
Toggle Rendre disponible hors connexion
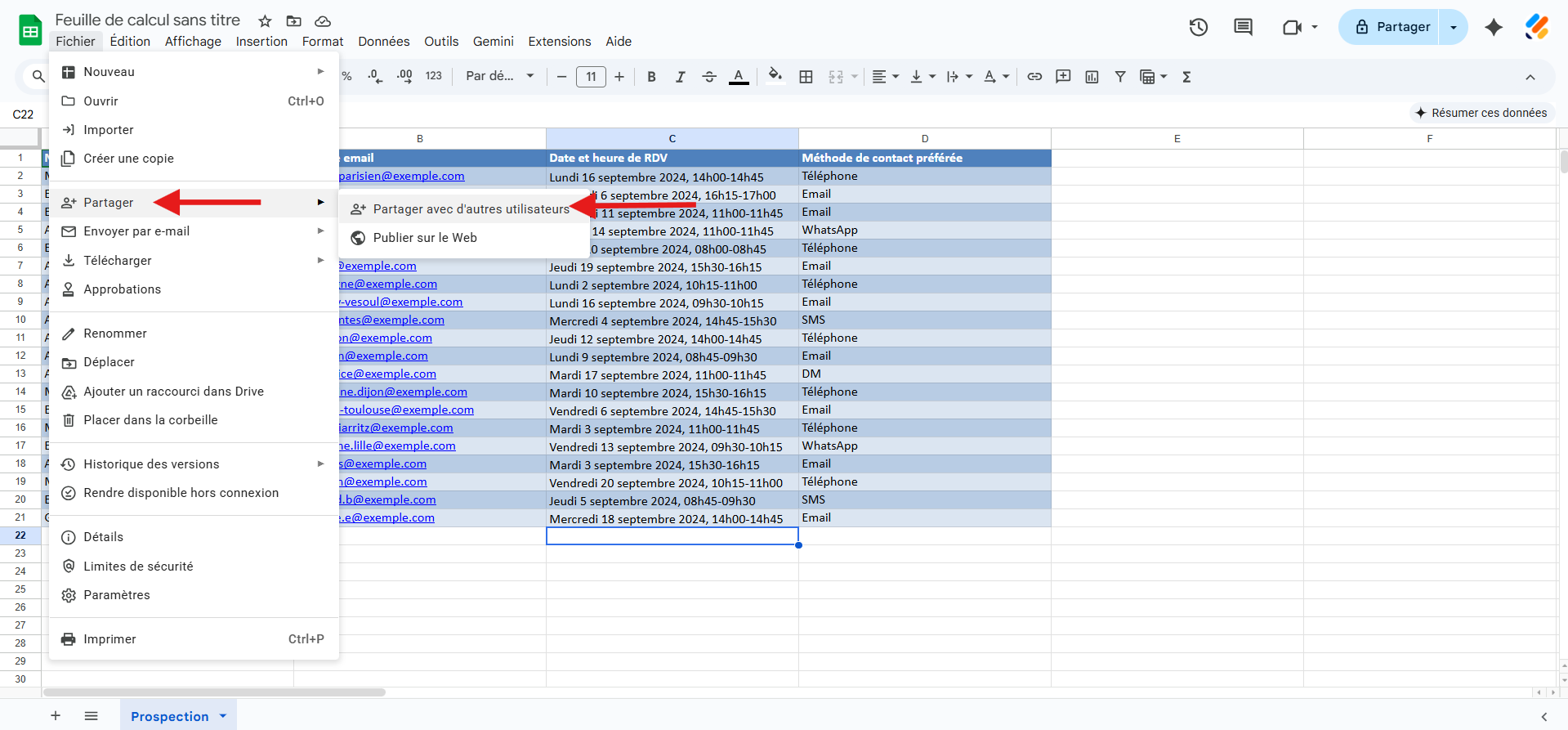click(x=194, y=493)
